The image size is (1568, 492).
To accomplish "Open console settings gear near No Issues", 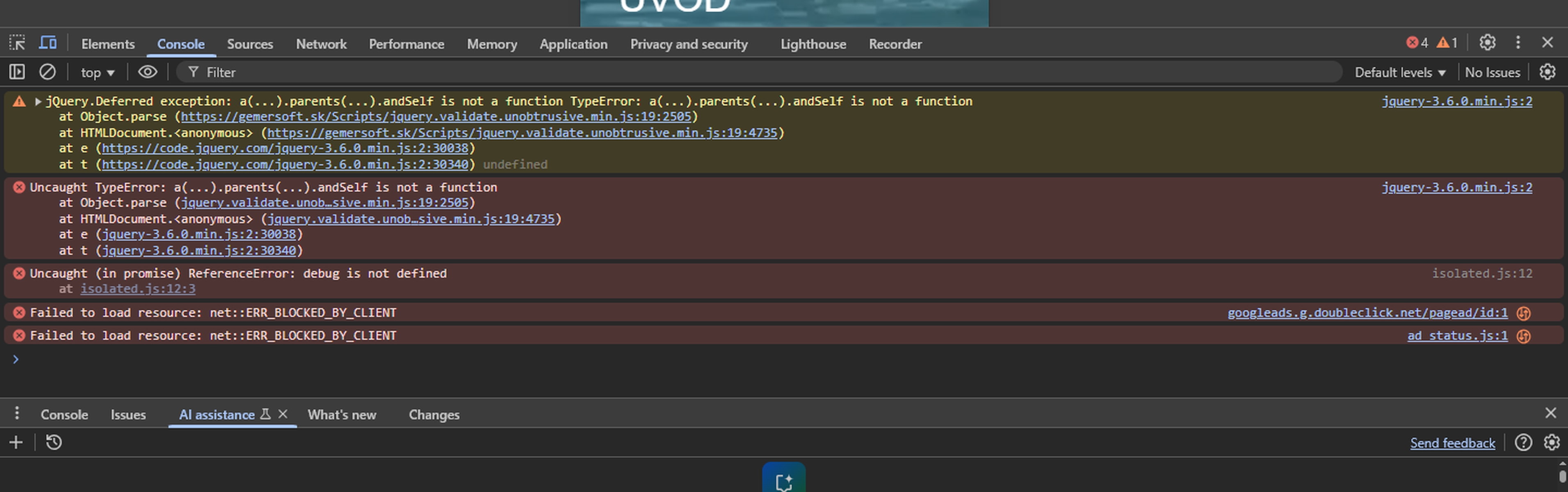I will [1547, 73].
